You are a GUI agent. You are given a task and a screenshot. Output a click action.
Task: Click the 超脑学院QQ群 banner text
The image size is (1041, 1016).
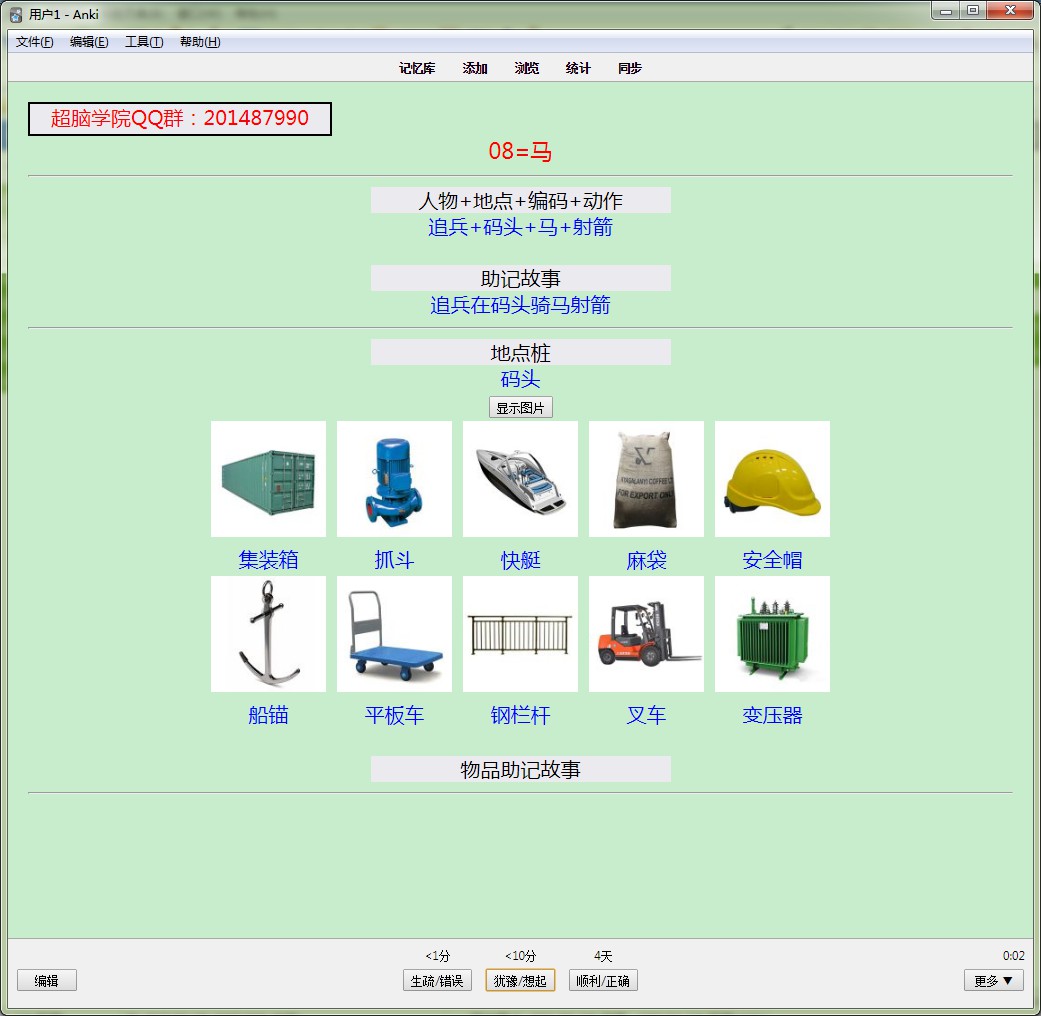[x=180, y=118]
